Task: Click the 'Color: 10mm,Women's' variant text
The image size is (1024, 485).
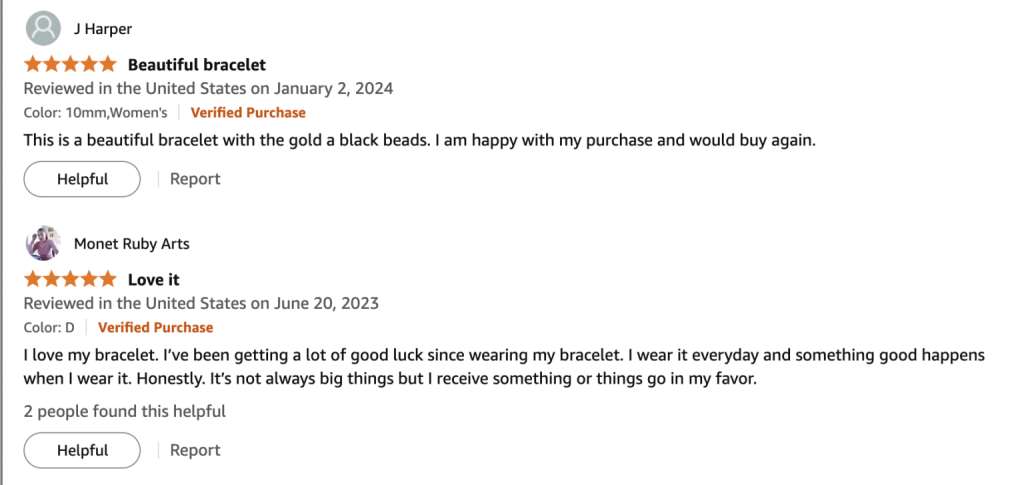Action: tap(95, 113)
